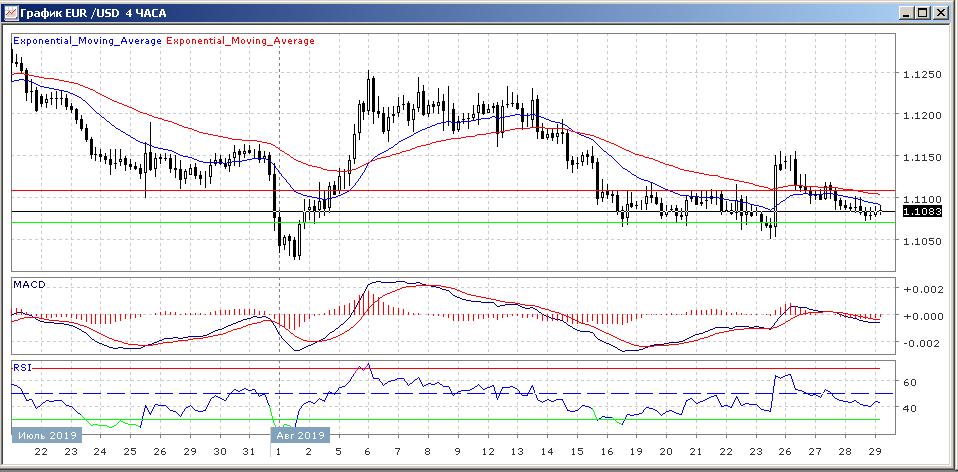The image size is (958, 472).
Task: Click the chart icon in the title bar
Action: tap(11, 13)
